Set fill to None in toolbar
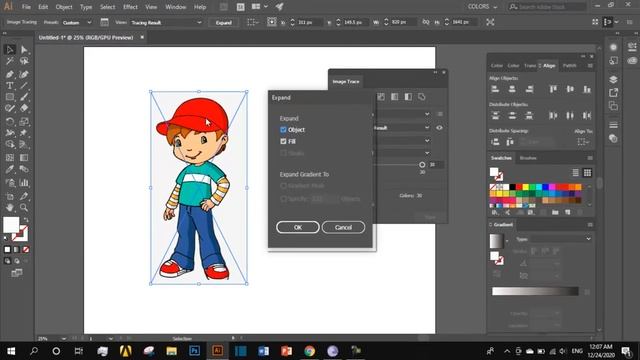The image size is (640, 360). pyautogui.click(x=26, y=249)
